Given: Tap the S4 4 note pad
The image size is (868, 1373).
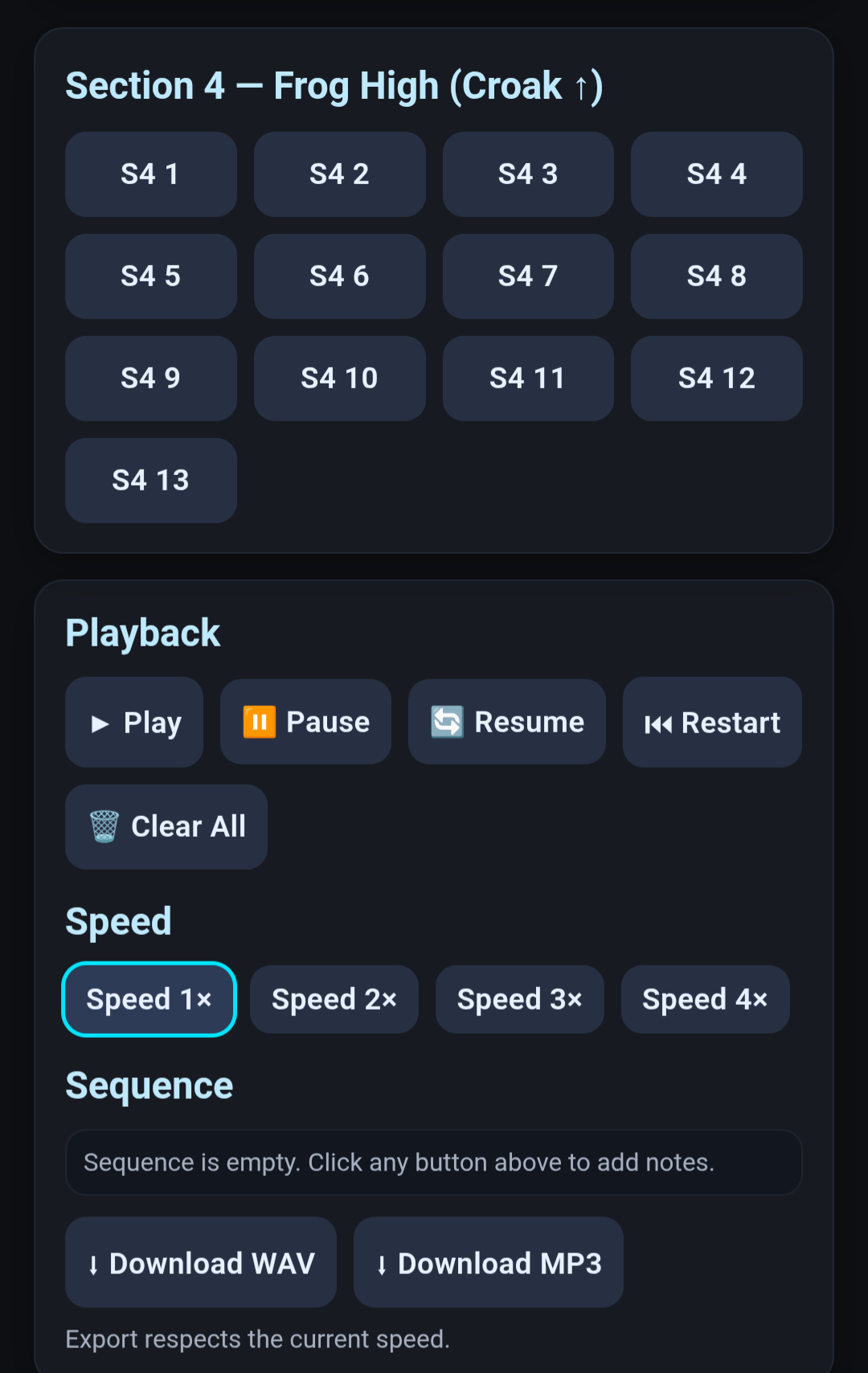Looking at the screenshot, I should (x=717, y=174).
